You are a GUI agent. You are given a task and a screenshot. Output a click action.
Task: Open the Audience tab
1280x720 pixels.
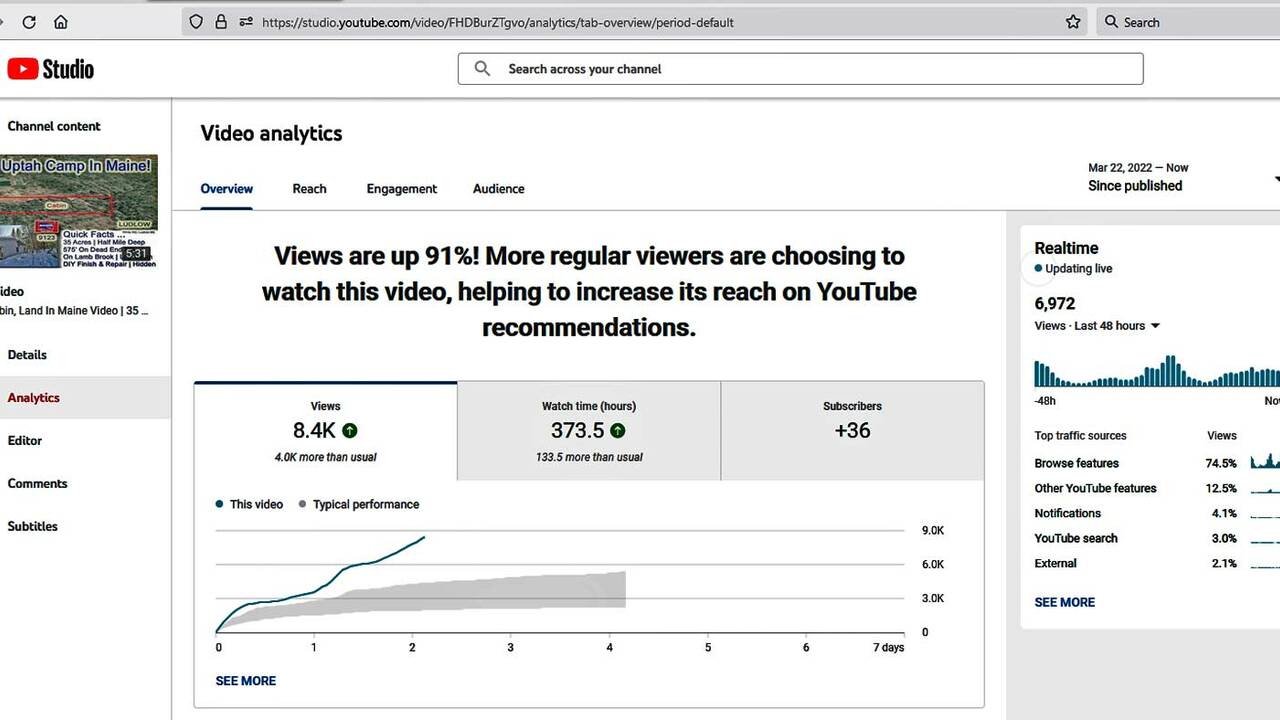[x=499, y=189]
